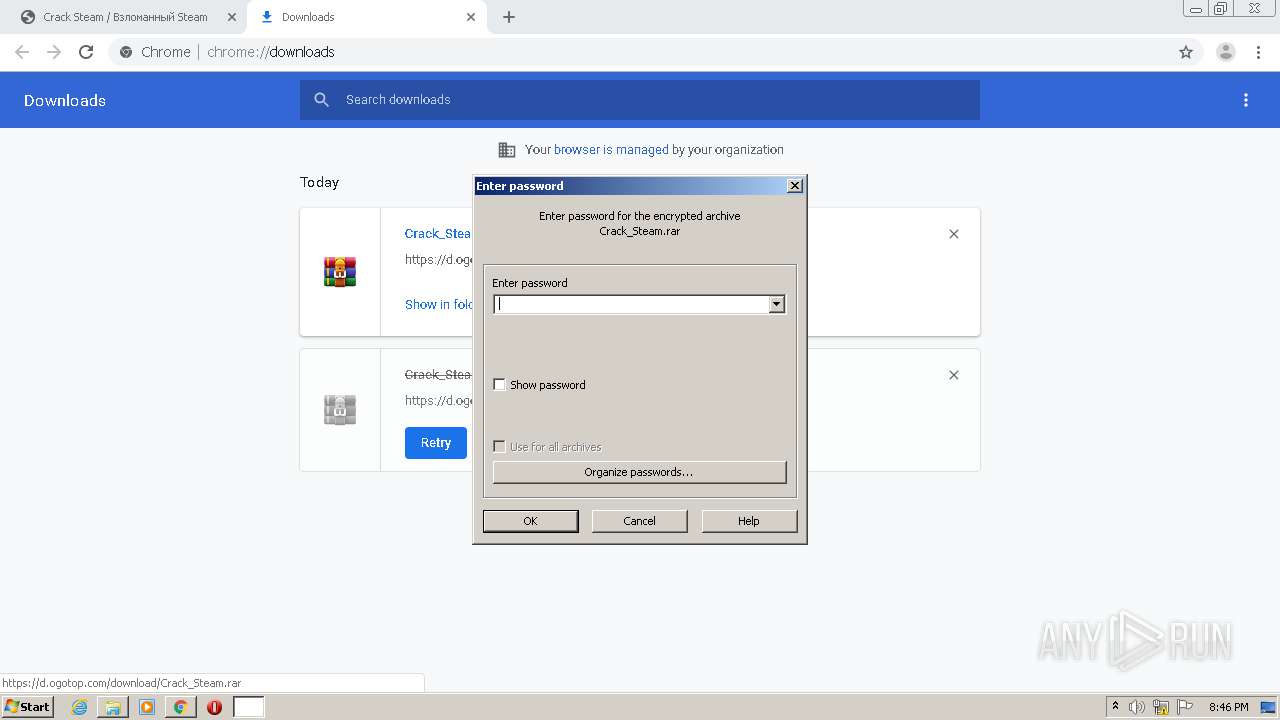Open the Action Center flag icon
Screen dimensions: 1280x720
pos(1185,707)
